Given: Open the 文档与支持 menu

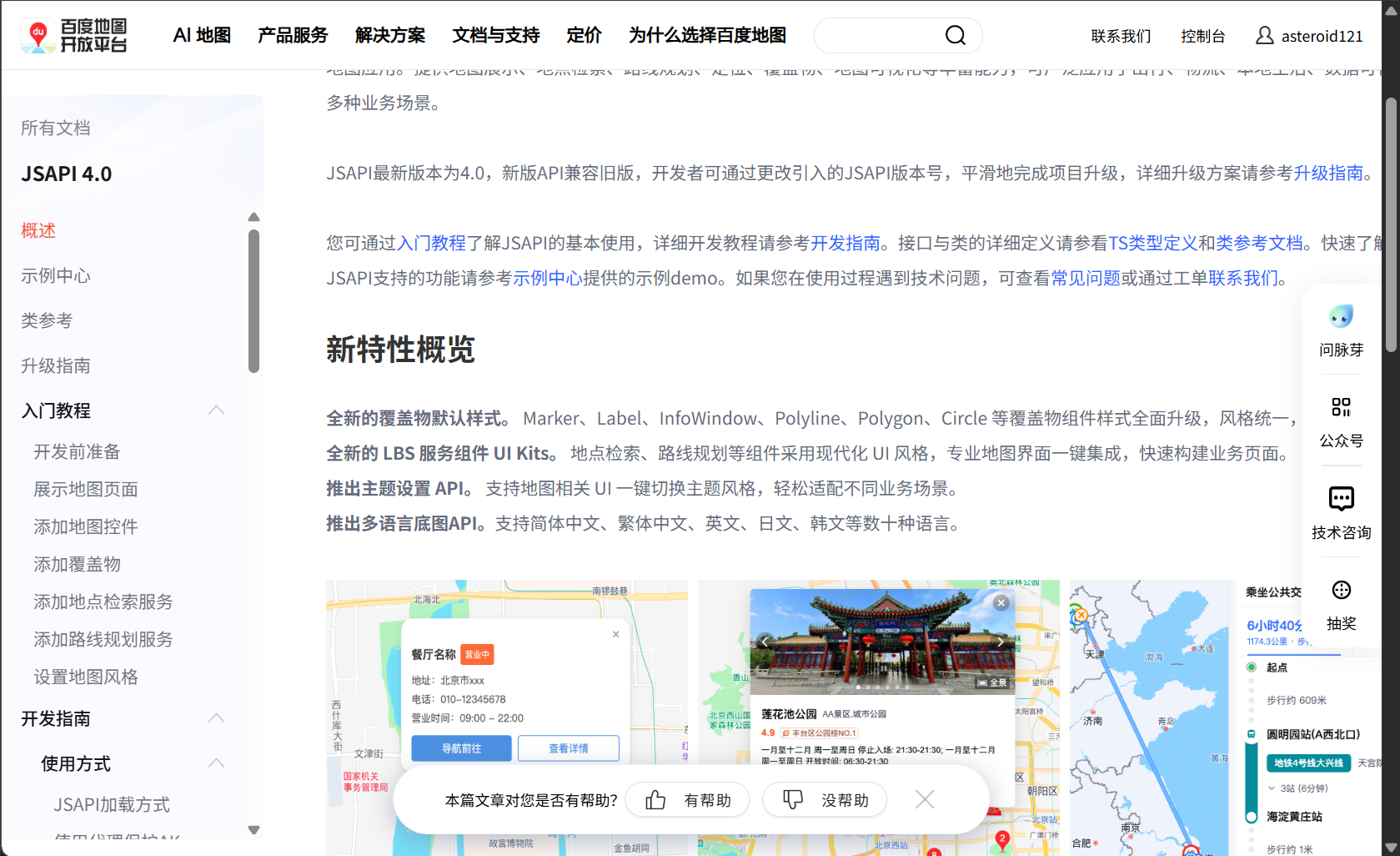Looking at the screenshot, I should (496, 35).
